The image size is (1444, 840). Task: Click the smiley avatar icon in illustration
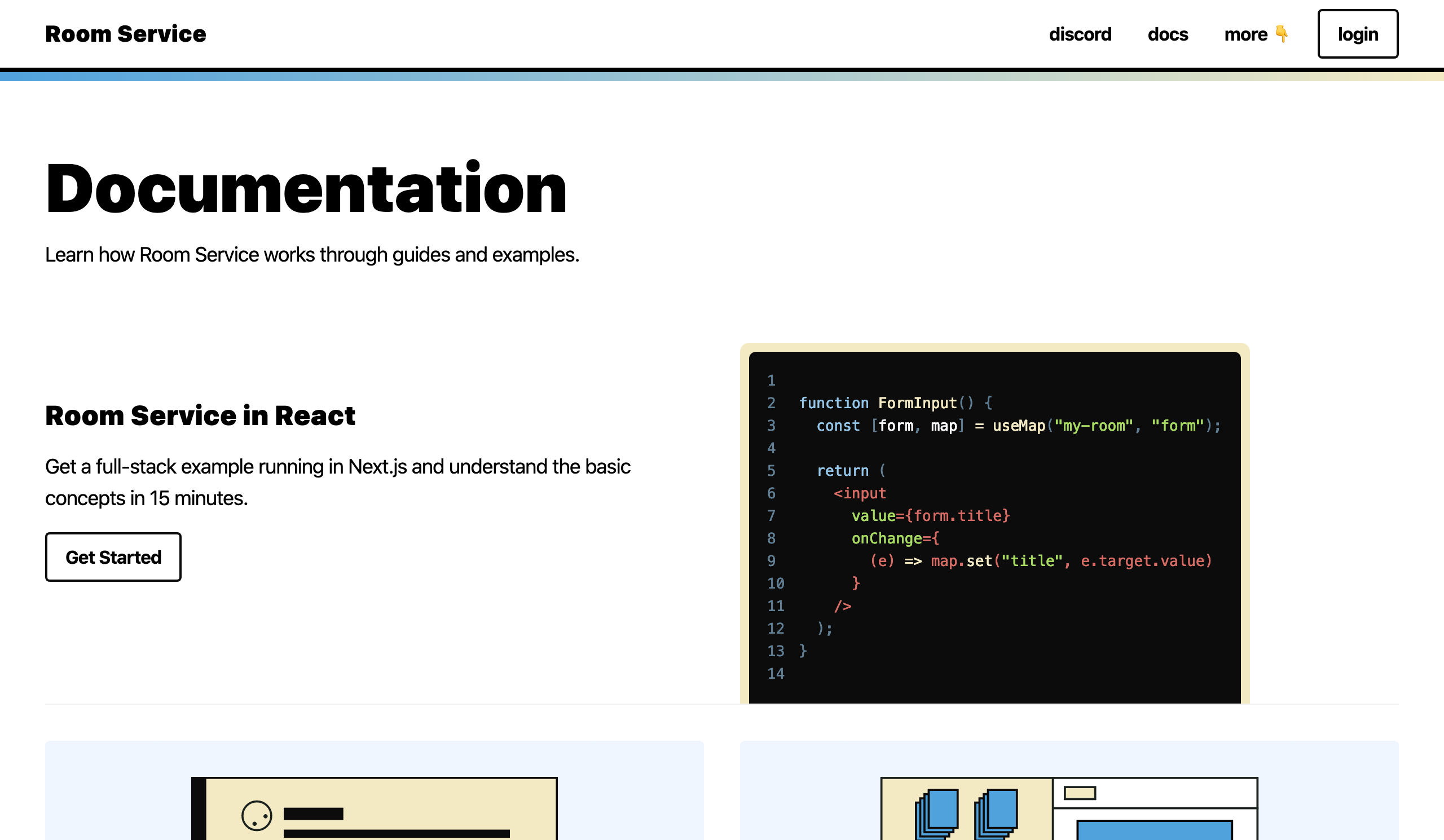257,815
